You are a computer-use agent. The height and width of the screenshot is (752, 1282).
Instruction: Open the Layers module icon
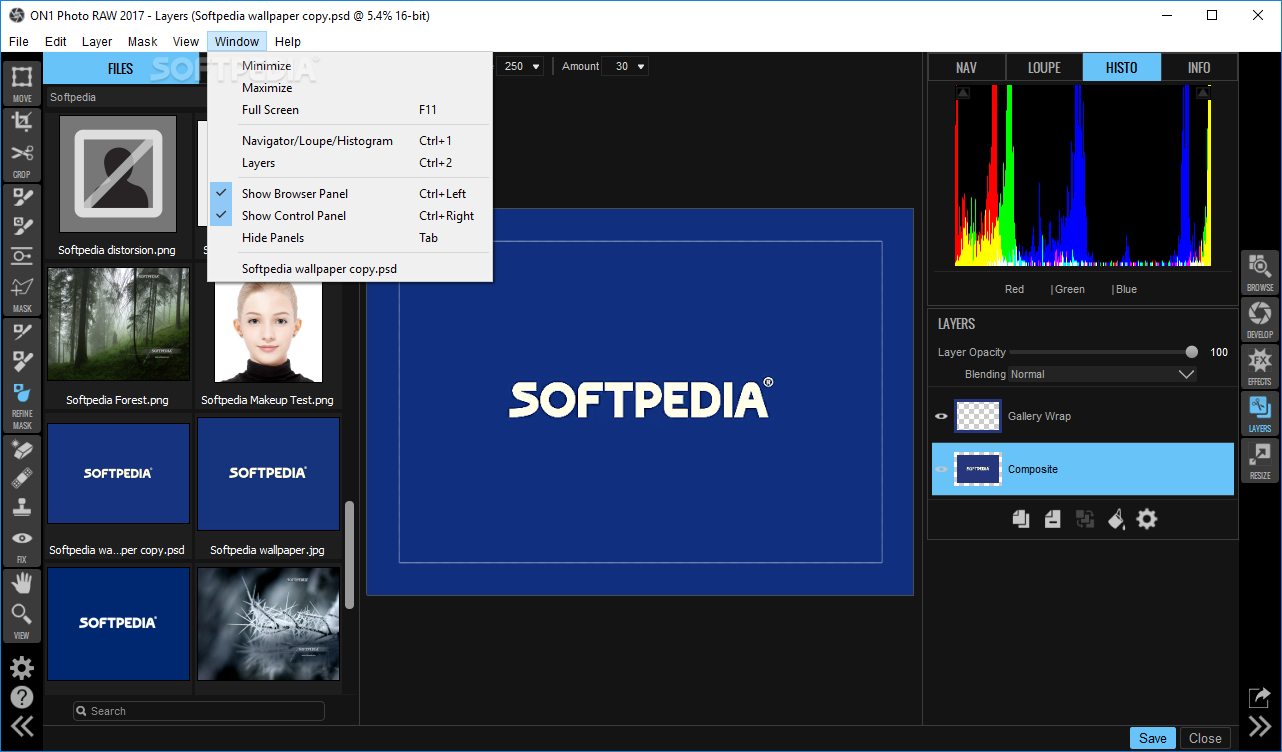pos(1260,413)
